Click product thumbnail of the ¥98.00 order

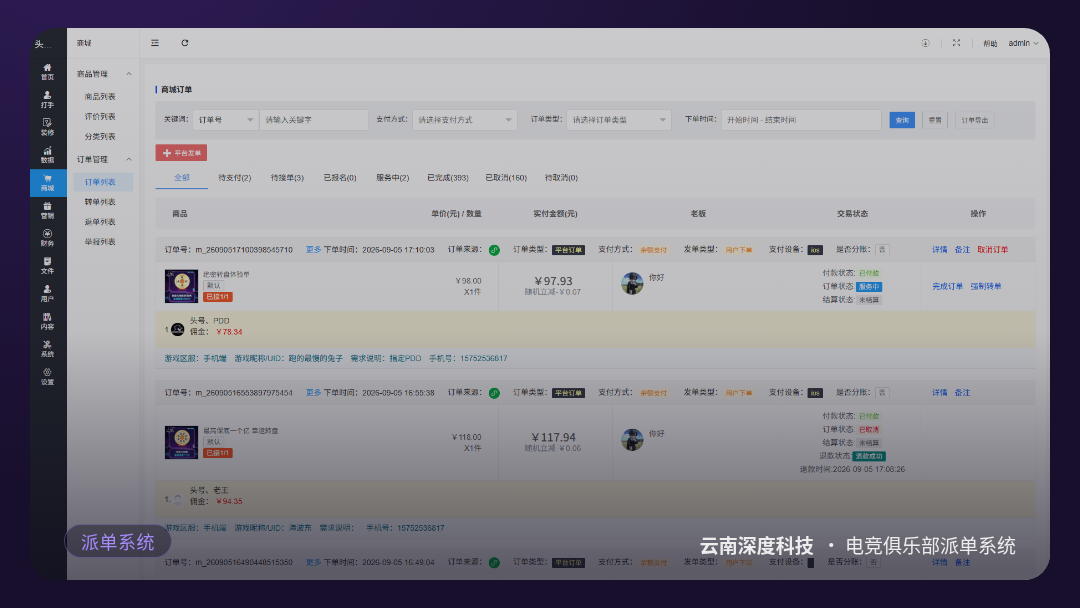[x=181, y=286]
